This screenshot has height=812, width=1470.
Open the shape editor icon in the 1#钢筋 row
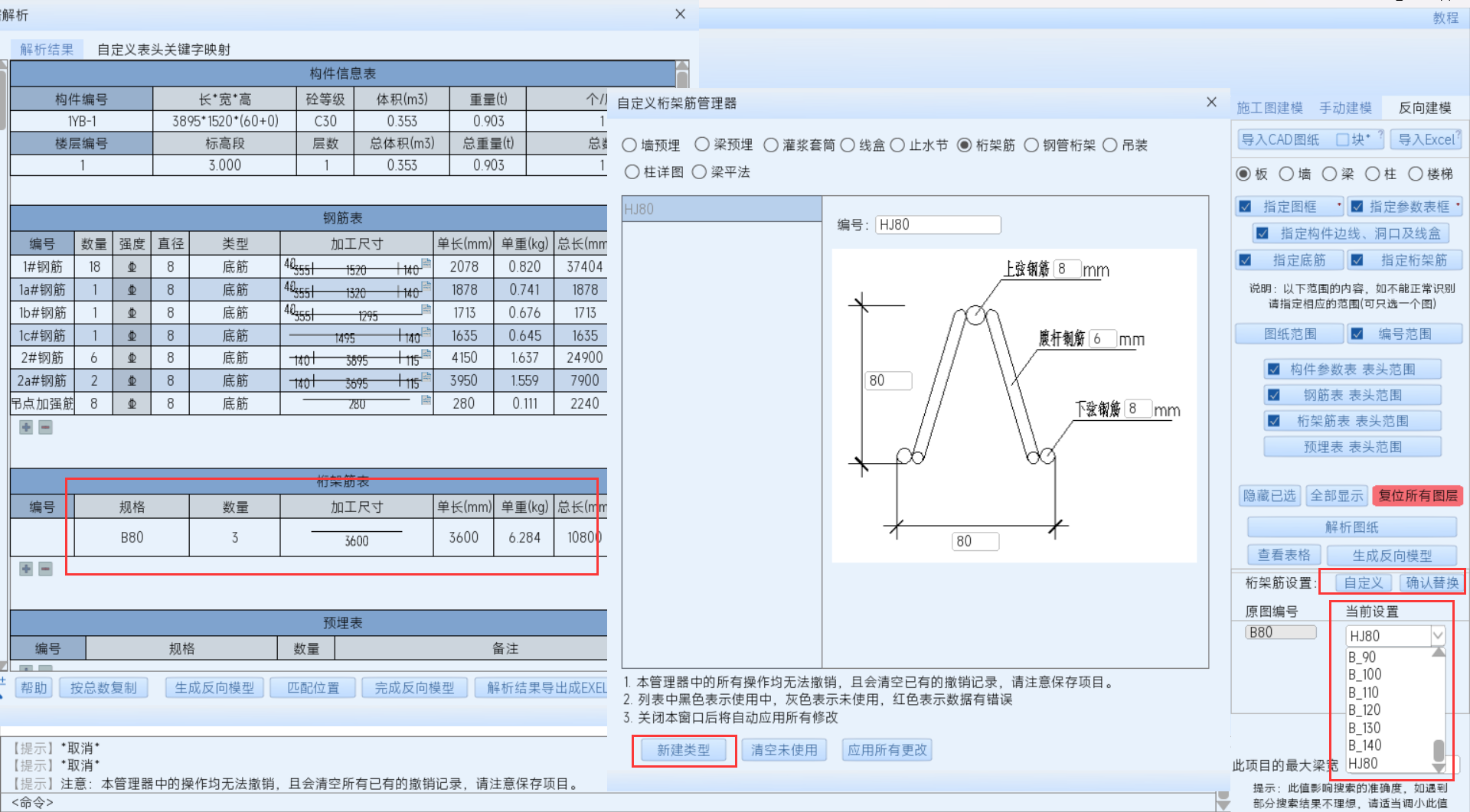point(426,263)
